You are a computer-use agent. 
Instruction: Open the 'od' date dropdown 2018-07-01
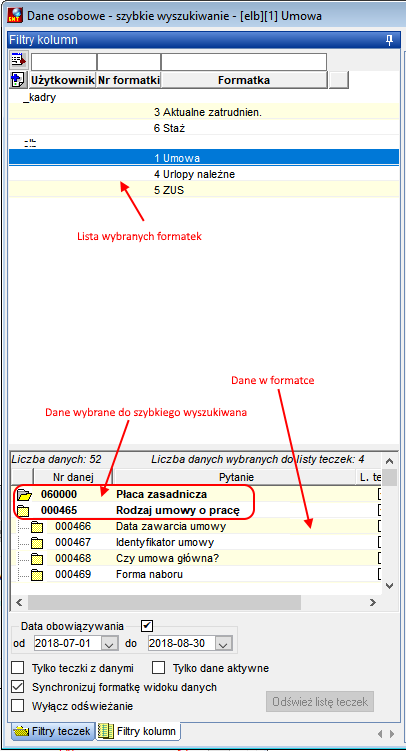click(110, 644)
